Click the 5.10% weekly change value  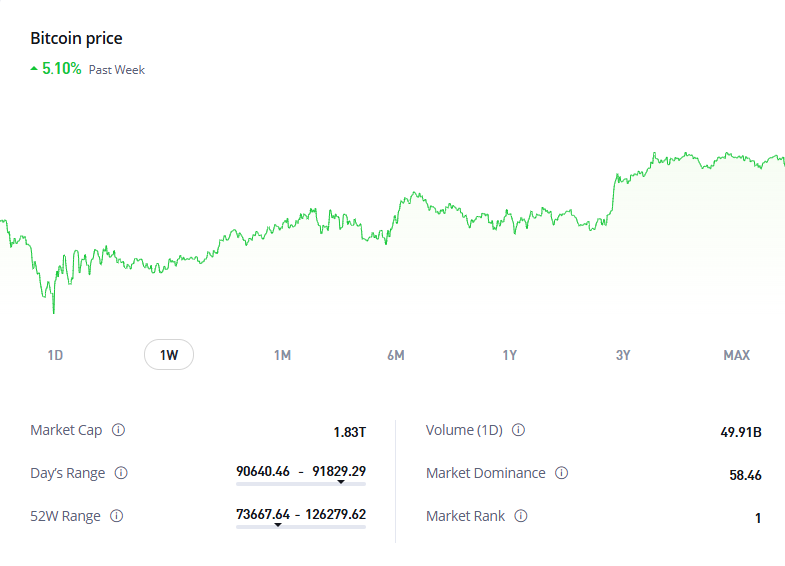(x=62, y=69)
